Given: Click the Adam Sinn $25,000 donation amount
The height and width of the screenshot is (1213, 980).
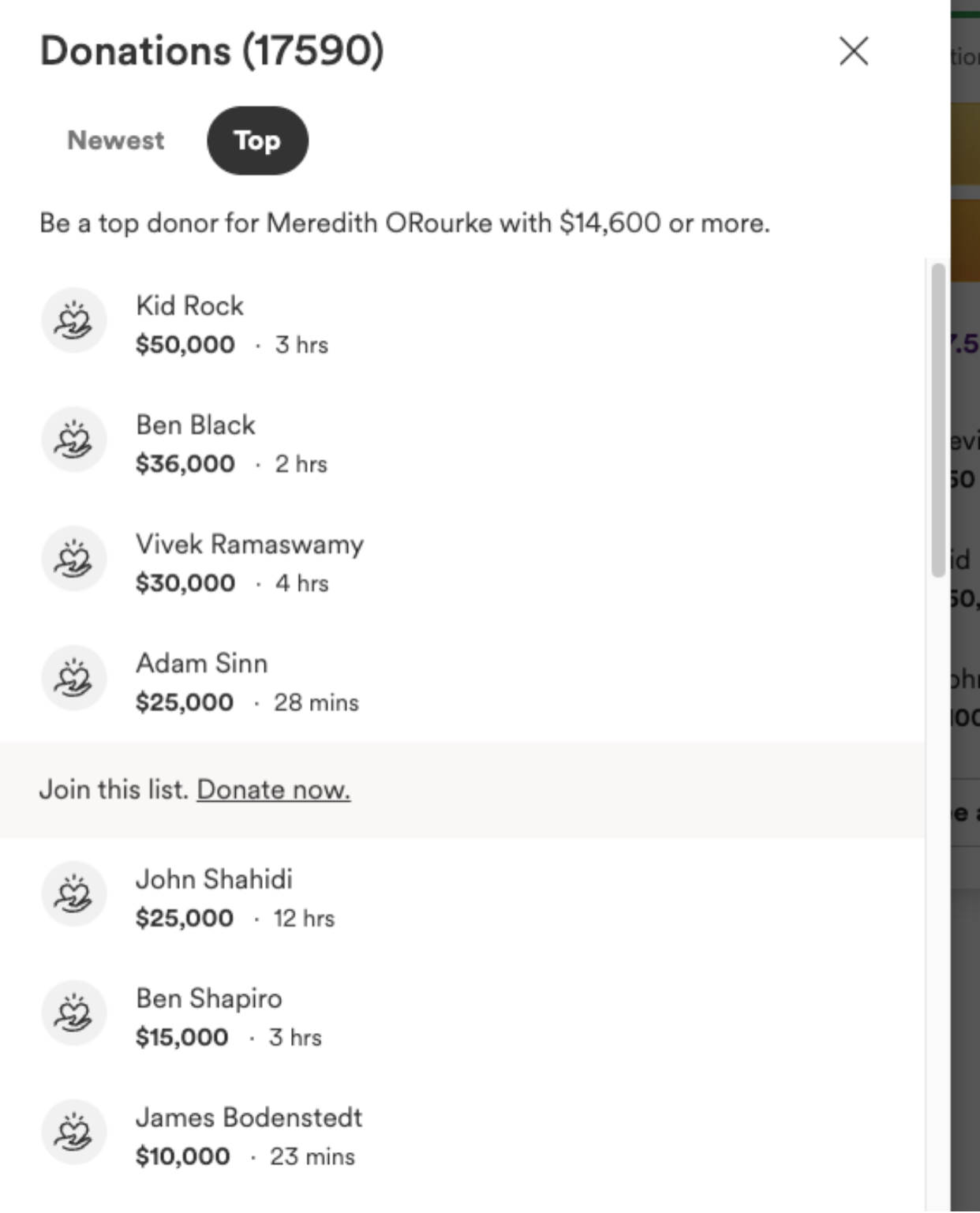Looking at the screenshot, I should coord(185,702).
